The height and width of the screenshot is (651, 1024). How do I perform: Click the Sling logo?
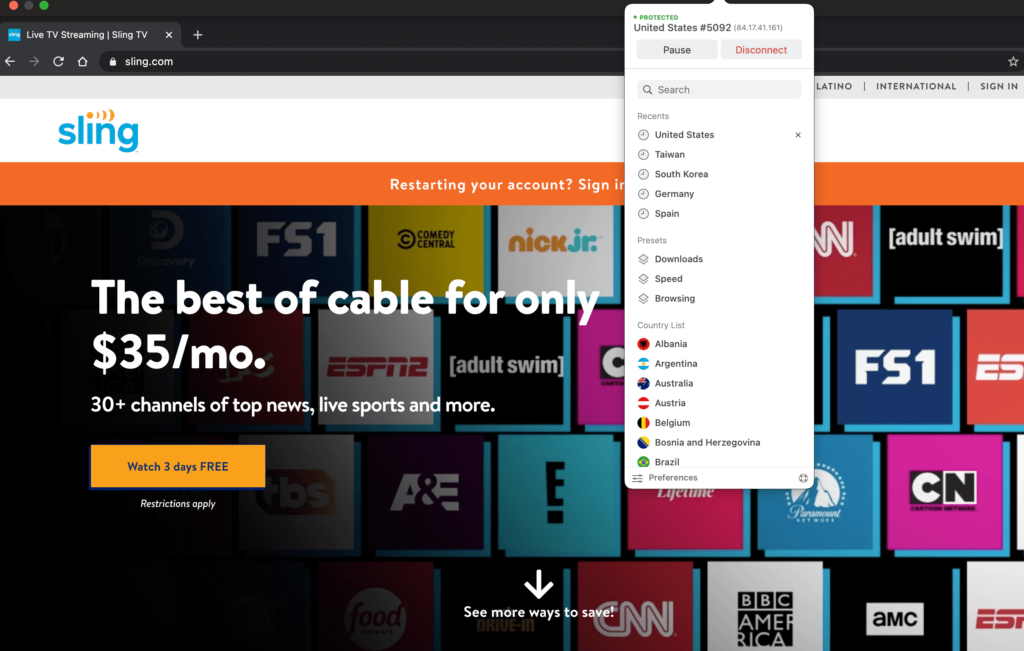click(x=98, y=130)
